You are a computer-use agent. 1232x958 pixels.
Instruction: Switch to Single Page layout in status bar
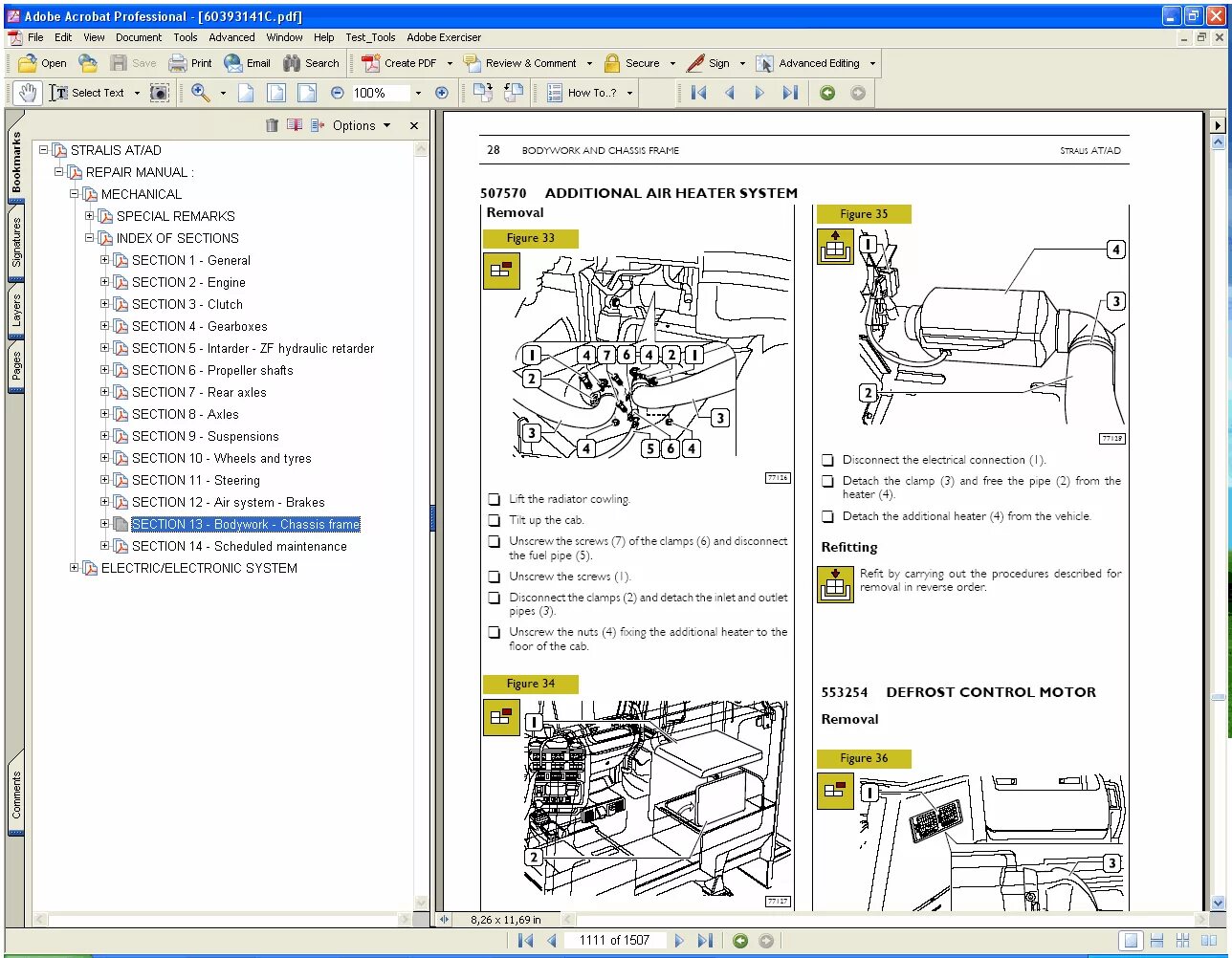[x=1132, y=941]
